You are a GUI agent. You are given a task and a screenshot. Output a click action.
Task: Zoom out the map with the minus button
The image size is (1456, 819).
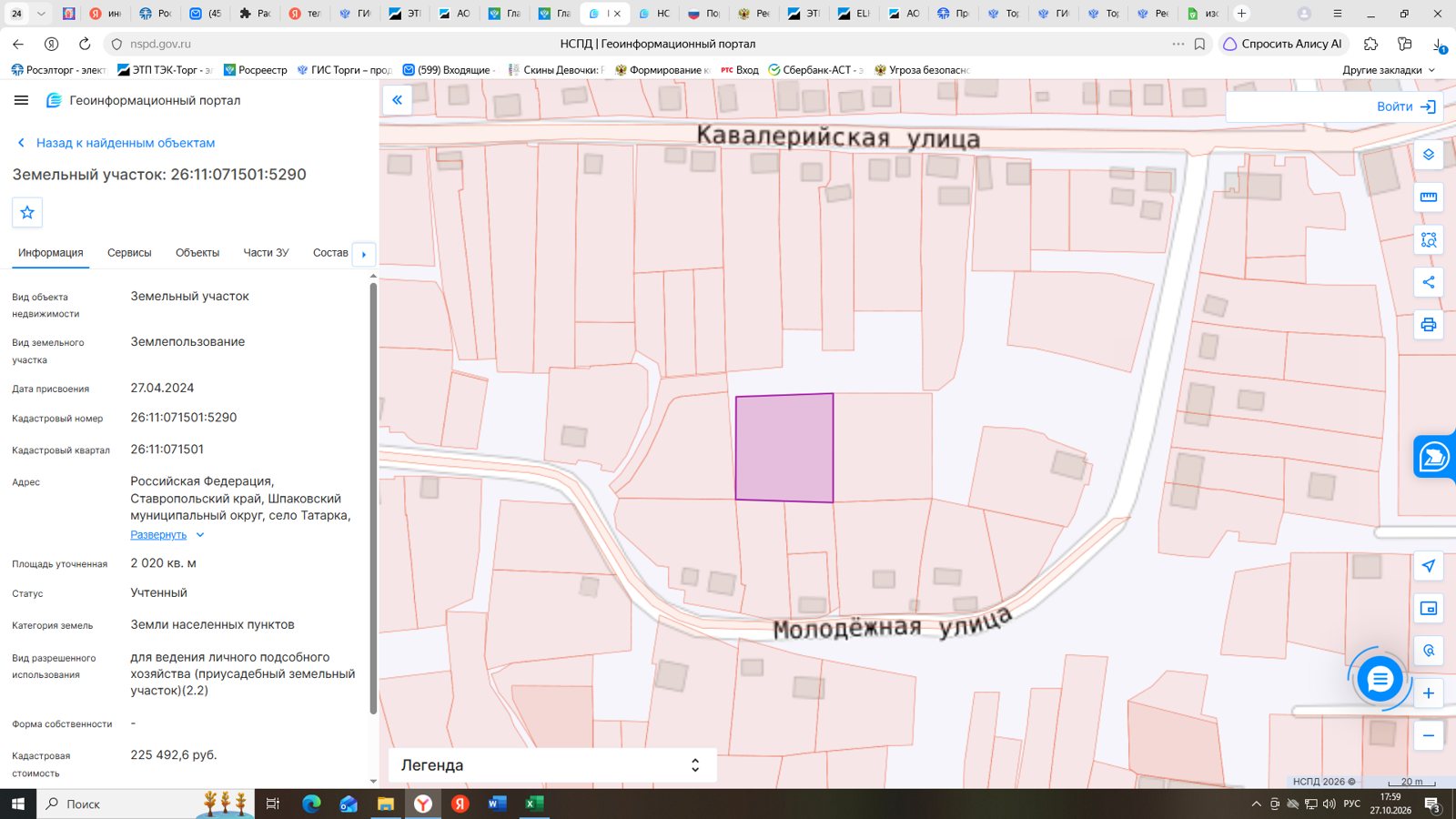1429,735
